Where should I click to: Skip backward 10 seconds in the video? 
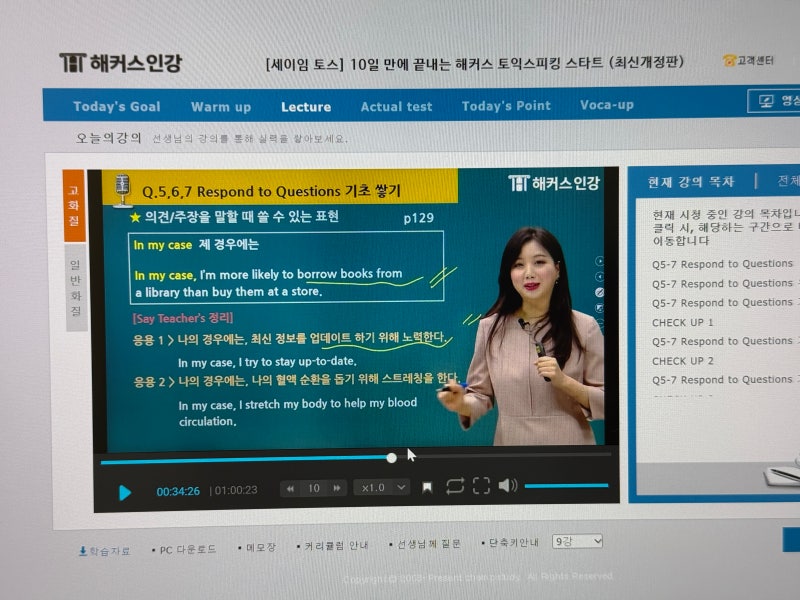[289, 489]
